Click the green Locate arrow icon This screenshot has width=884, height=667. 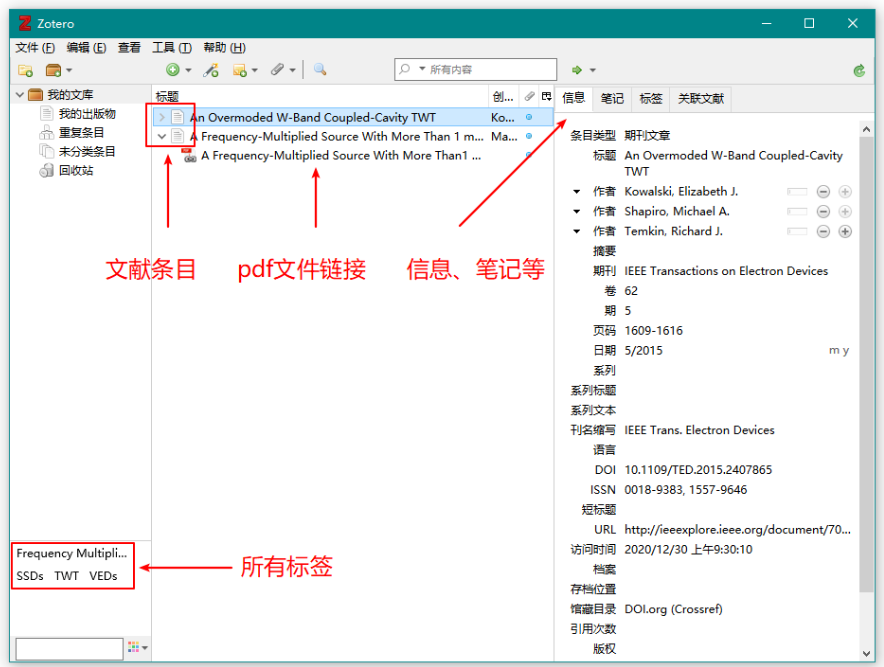coord(577,70)
